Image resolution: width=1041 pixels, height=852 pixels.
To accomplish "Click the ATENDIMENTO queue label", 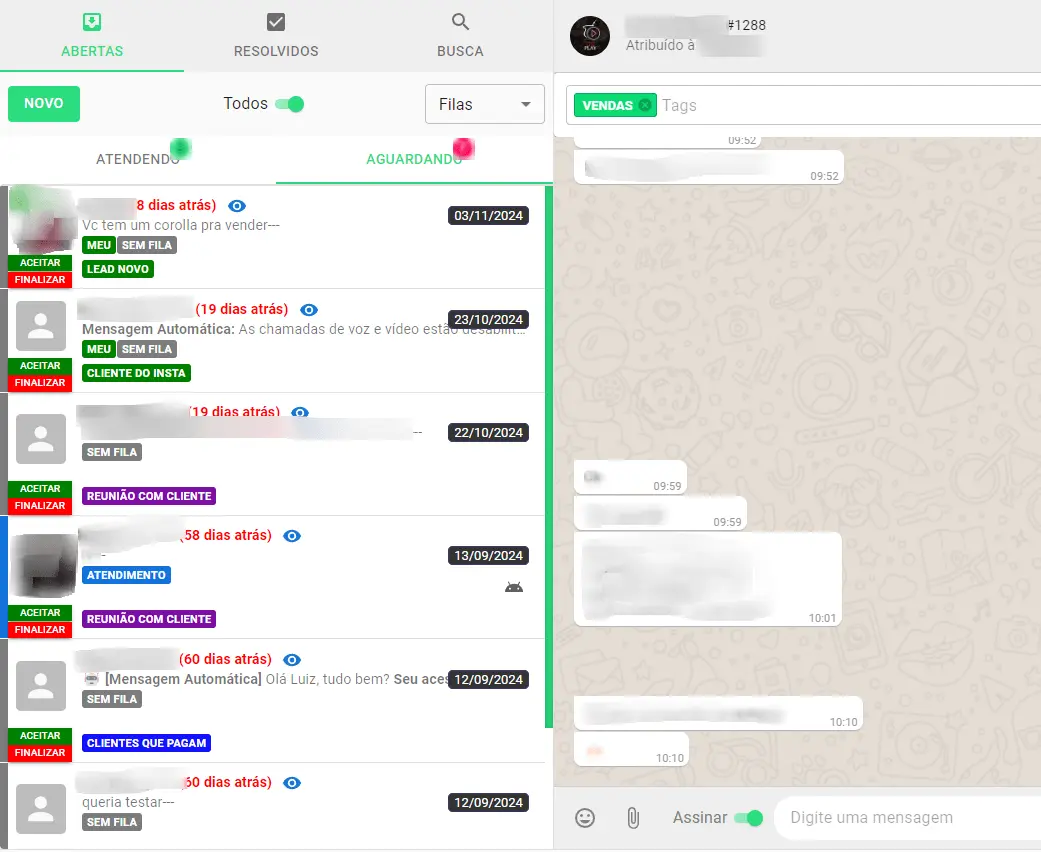I will coord(126,575).
